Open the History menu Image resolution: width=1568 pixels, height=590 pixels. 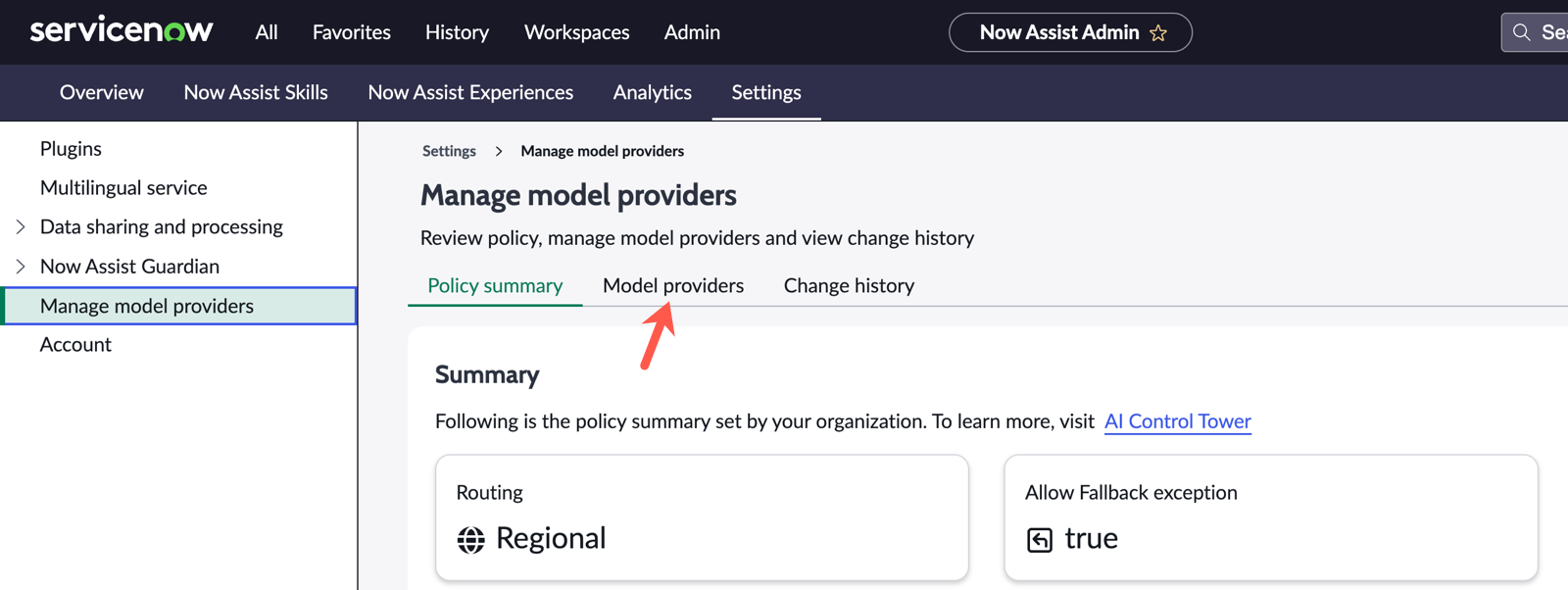(457, 32)
